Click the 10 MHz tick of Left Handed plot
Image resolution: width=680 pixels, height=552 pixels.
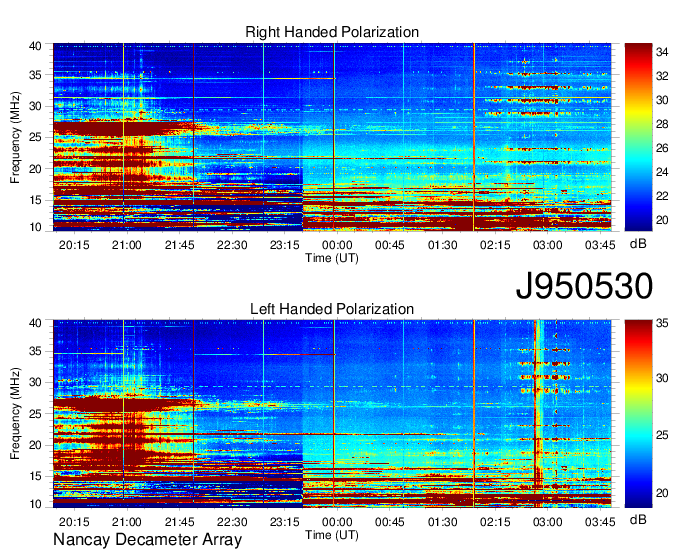tap(35, 504)
